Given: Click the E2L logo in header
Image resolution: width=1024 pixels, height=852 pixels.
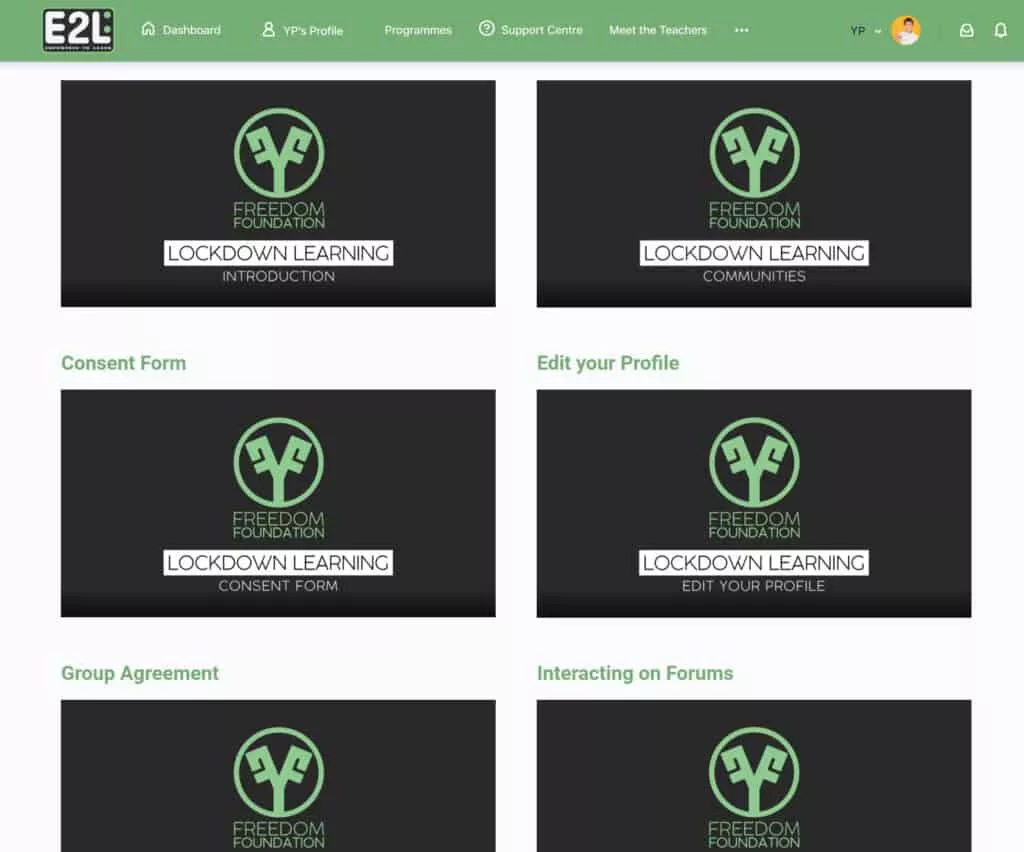Looking at the screenshot, I should click(x=78, y=30).
